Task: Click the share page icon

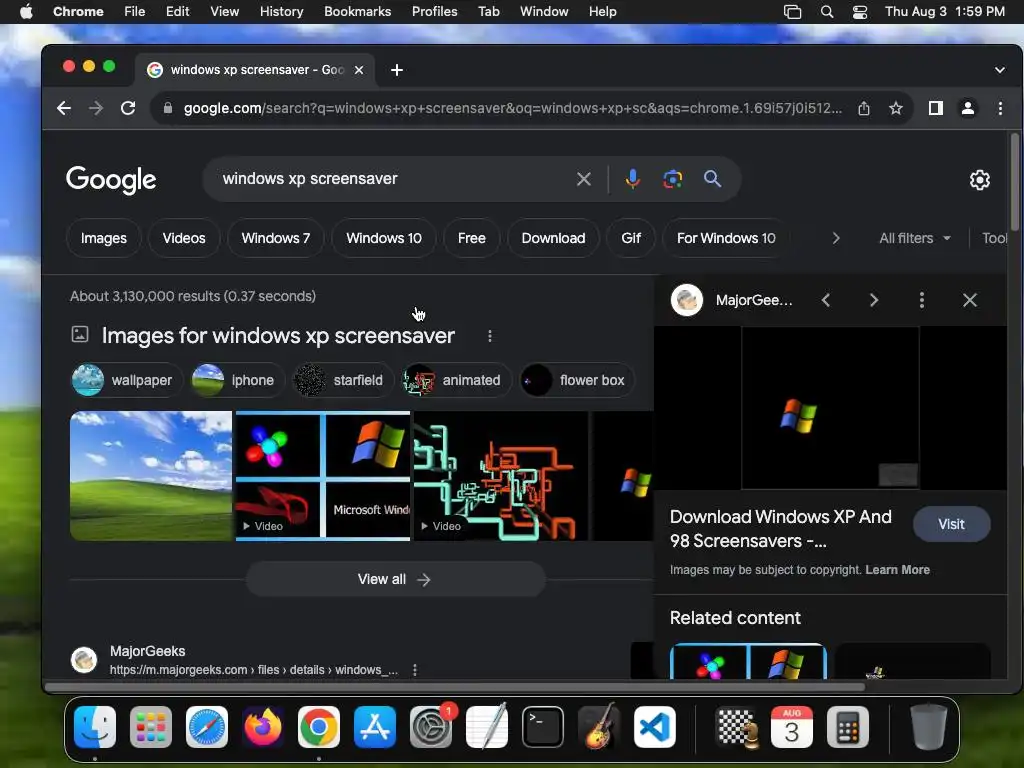Action: pyautogui.click(x=863, y=108)
